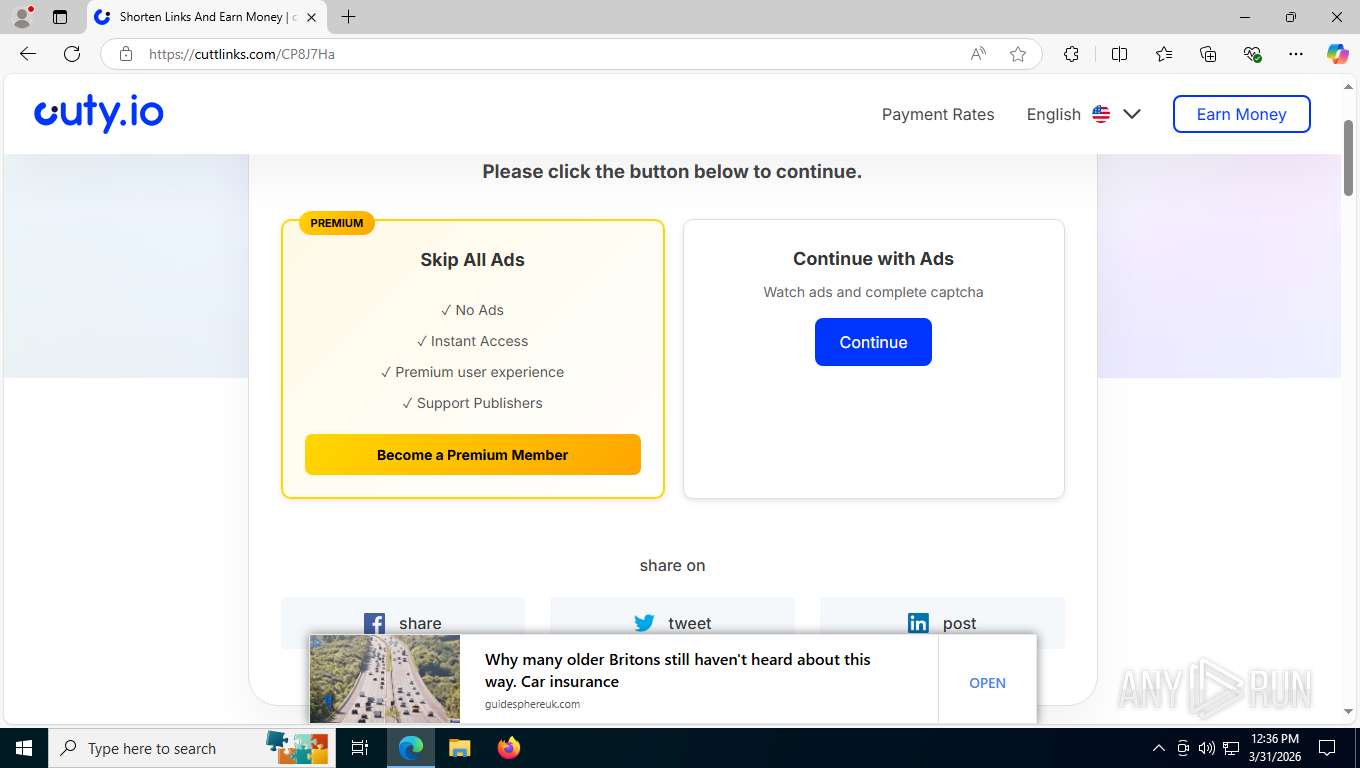
Task: Click the ad headline about older Britons
Action: click(x=678, y=670)
